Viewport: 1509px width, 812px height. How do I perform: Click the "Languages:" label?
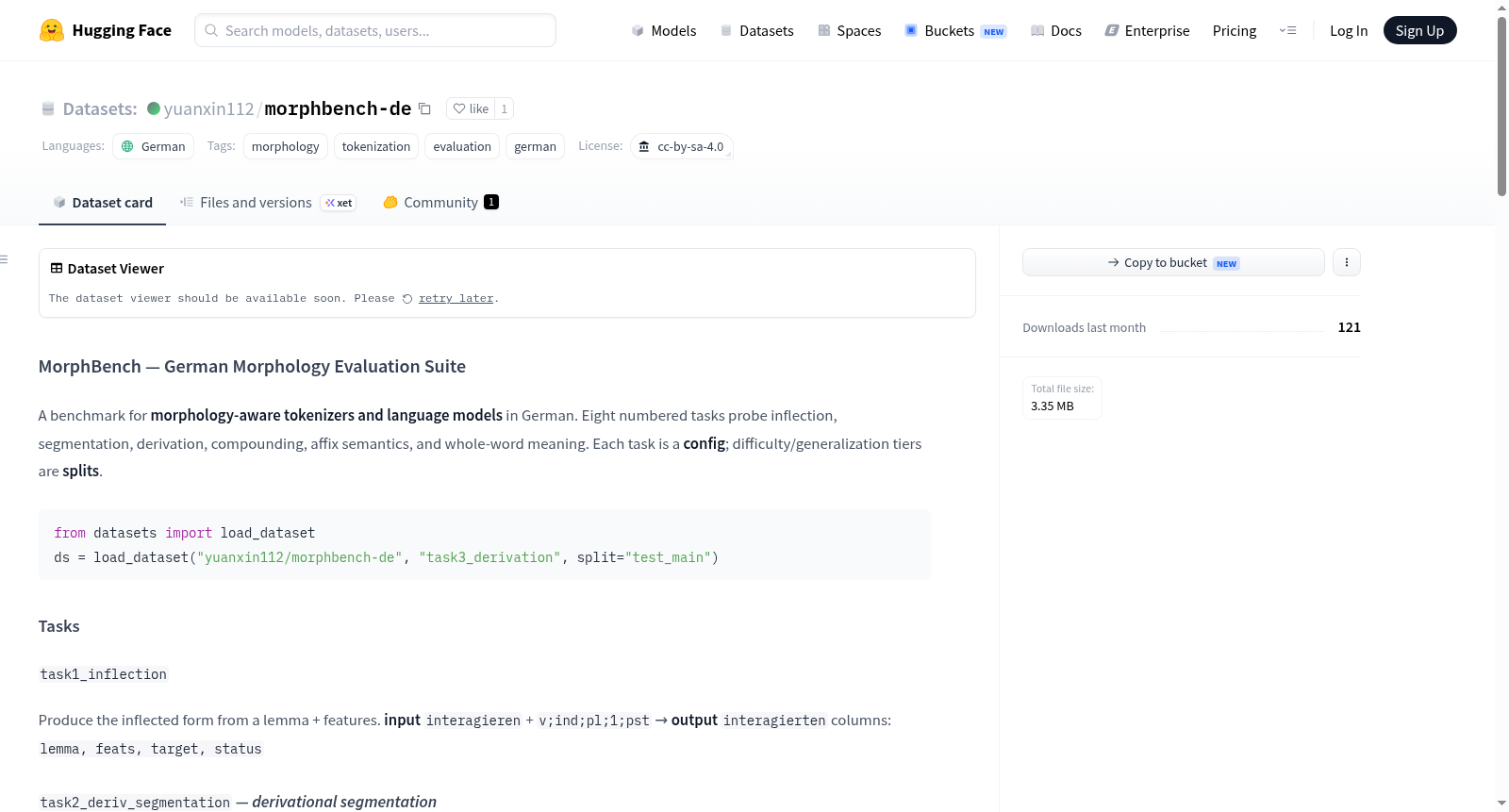[x=74, y=146]
